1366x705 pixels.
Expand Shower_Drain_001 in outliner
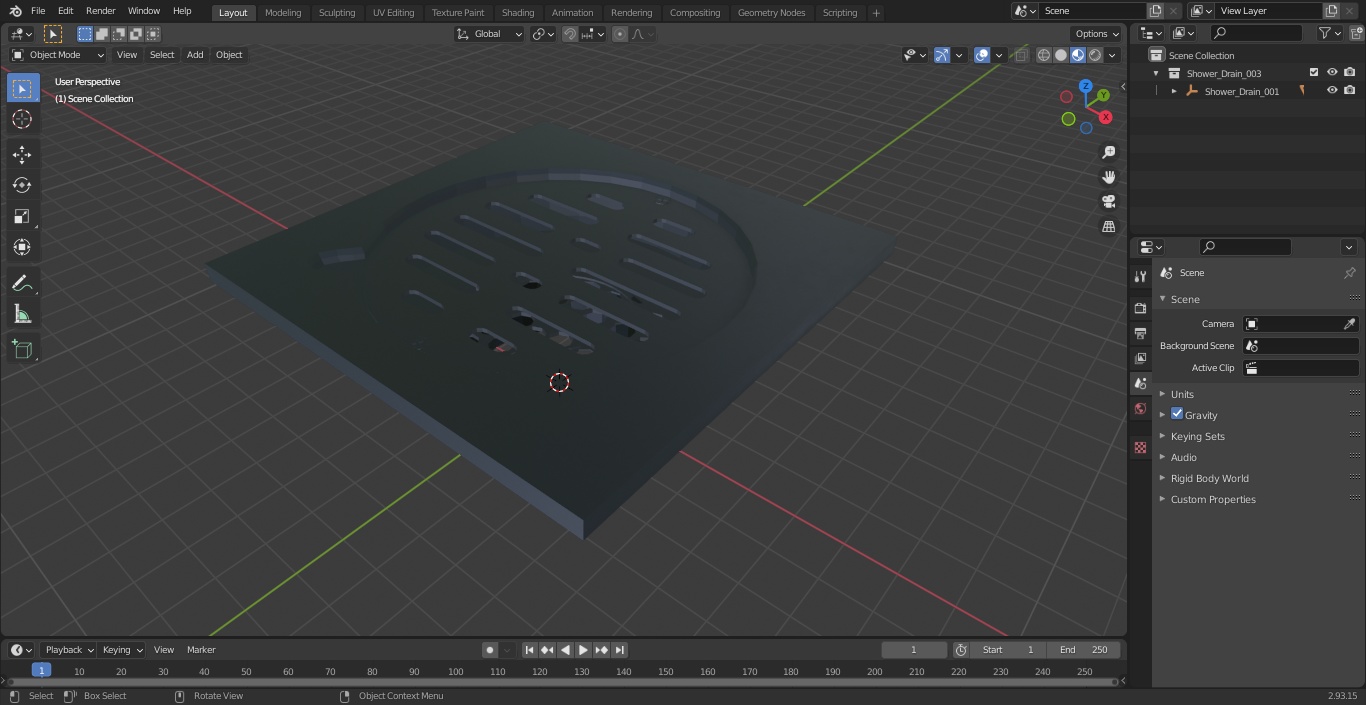point(1174,91)
